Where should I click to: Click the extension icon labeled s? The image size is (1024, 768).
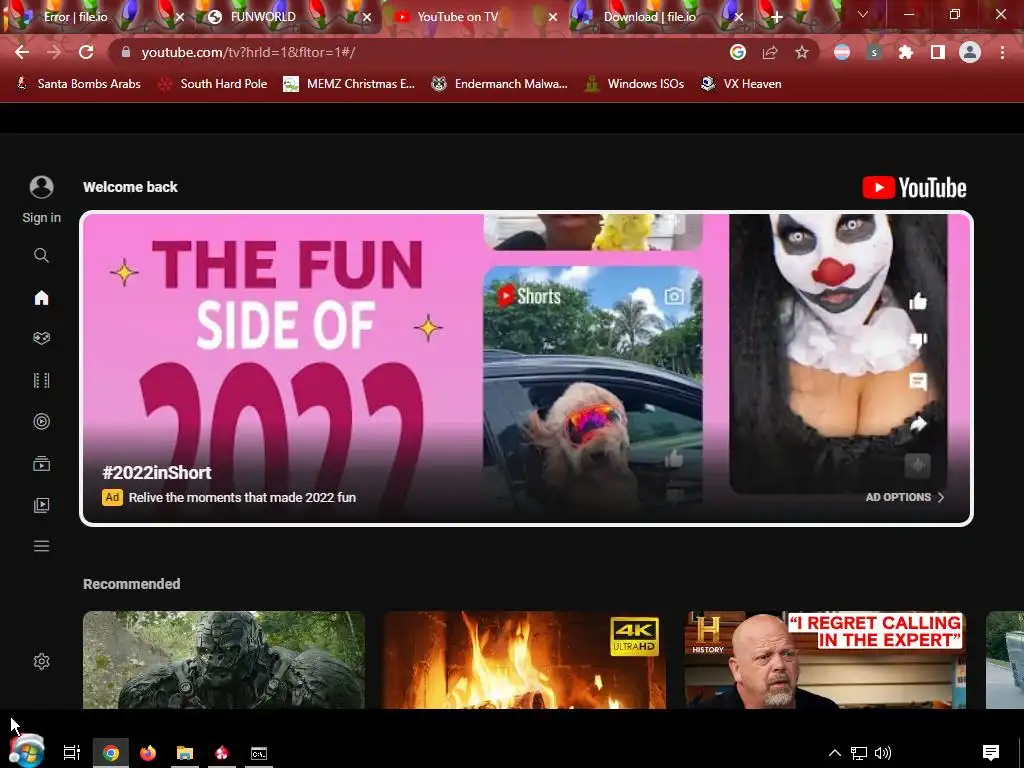[874, 52]
